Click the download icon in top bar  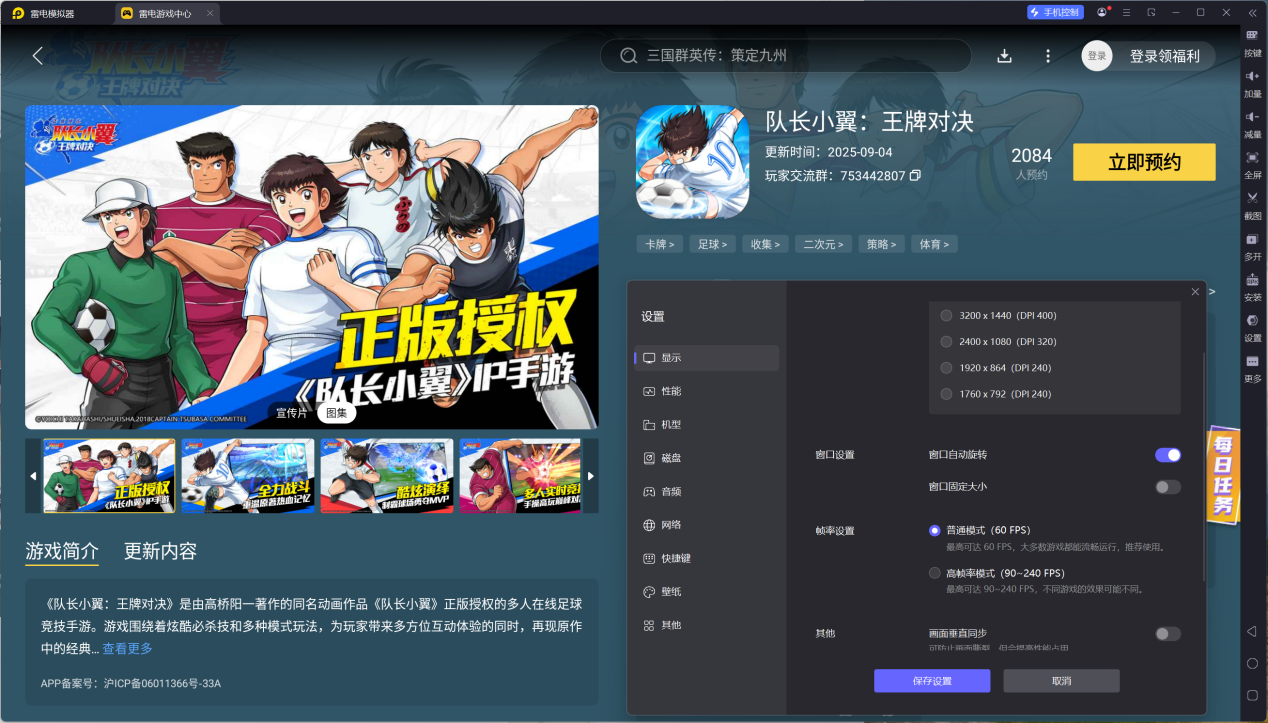click(1005, 56)
